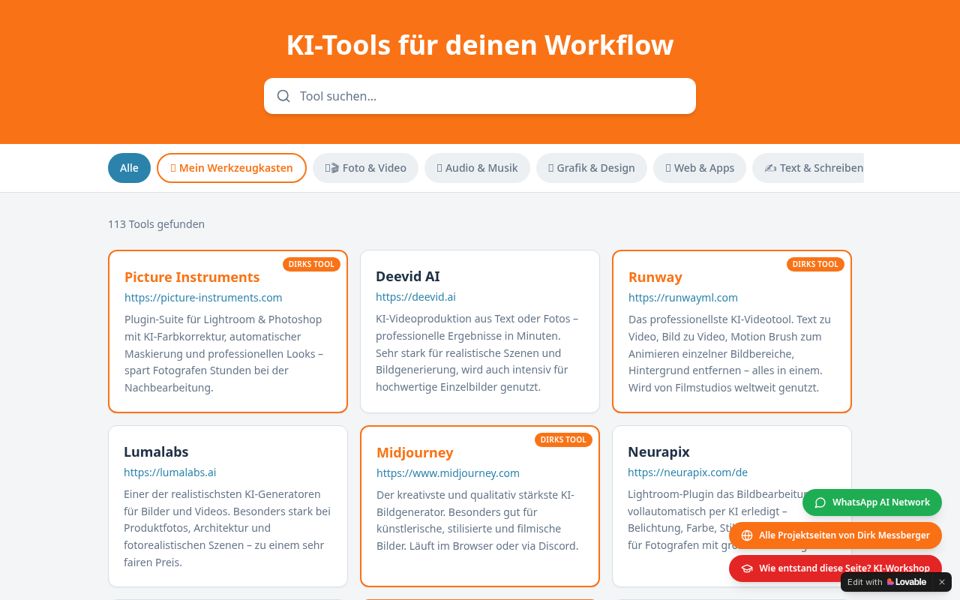Viewport: 960px width, 600px height.
Task: Select the Mein Werkzeugkasten filter
Action: [x=231, y=168]
